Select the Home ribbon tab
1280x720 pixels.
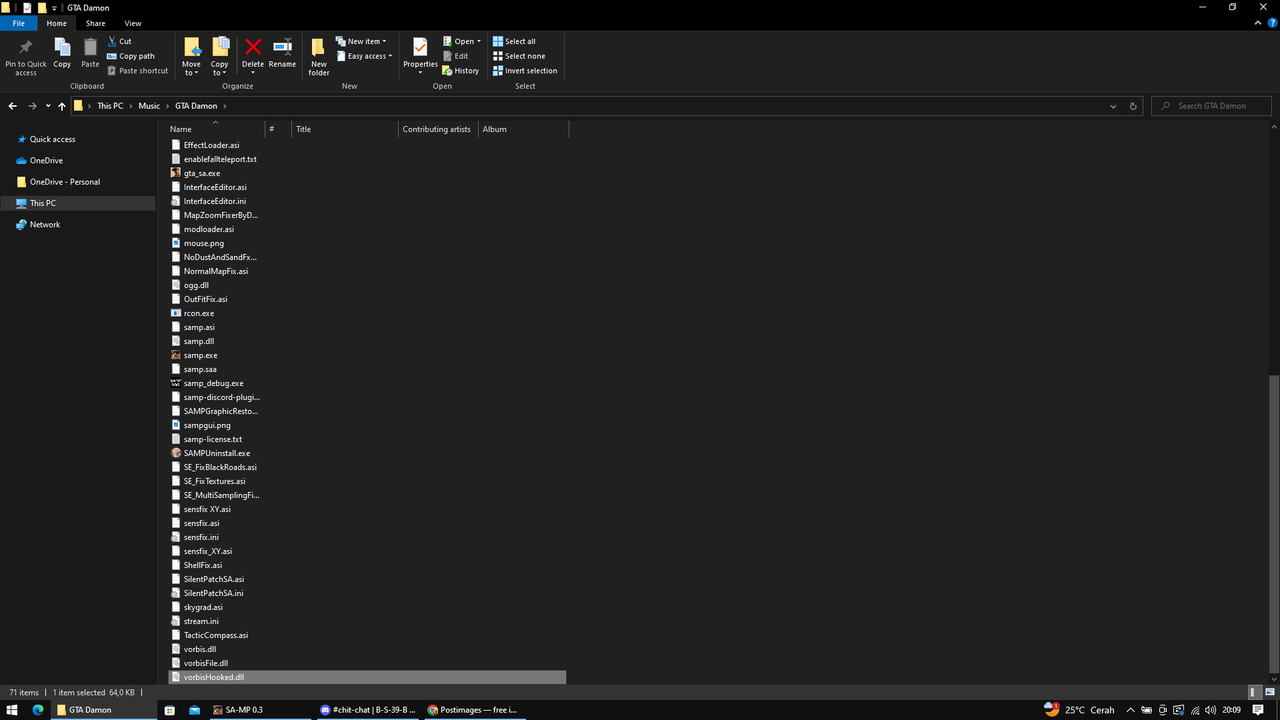tap(57, 23)
